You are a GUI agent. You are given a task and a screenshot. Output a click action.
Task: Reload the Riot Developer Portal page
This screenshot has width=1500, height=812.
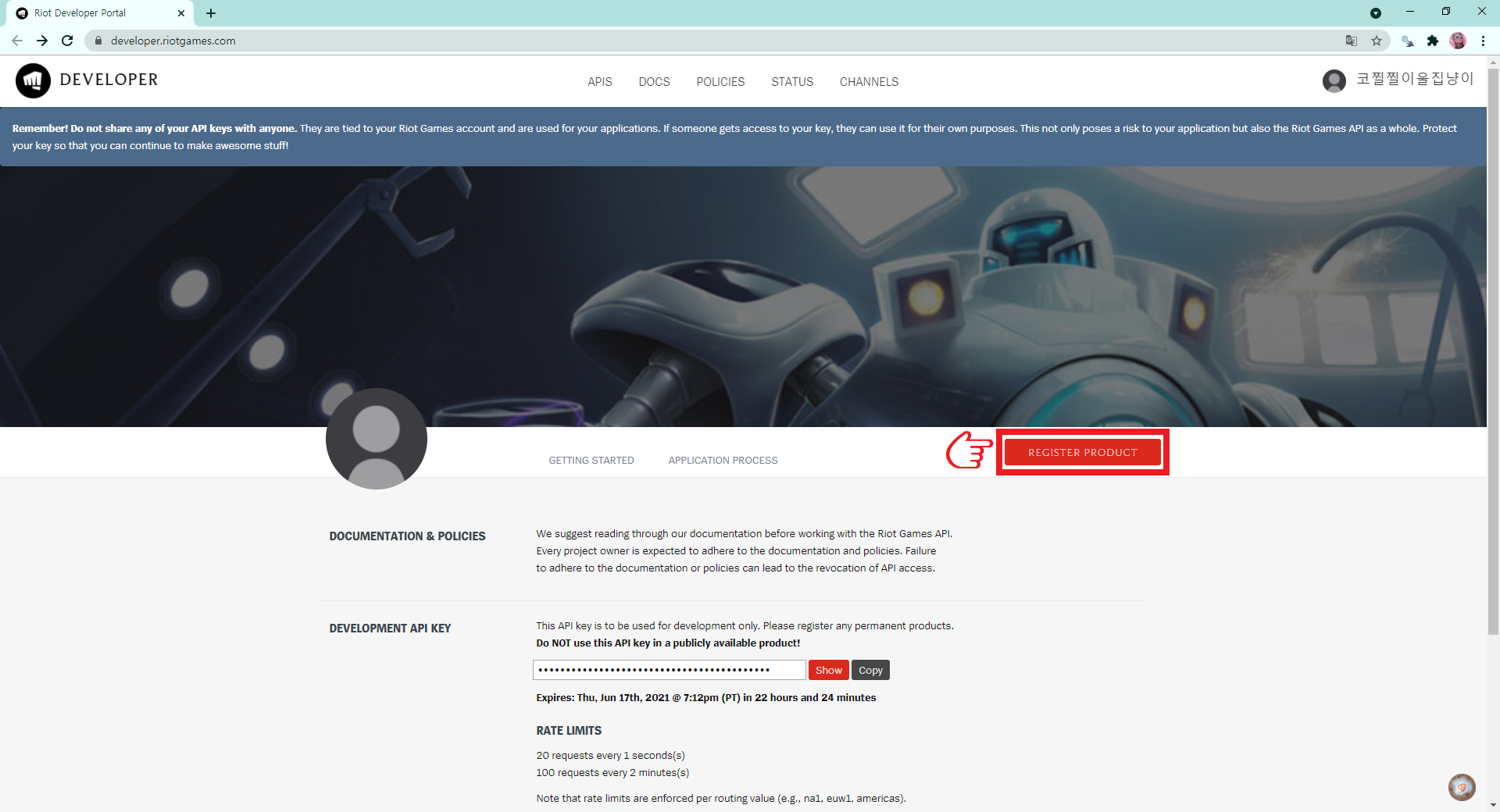[67, 41]
